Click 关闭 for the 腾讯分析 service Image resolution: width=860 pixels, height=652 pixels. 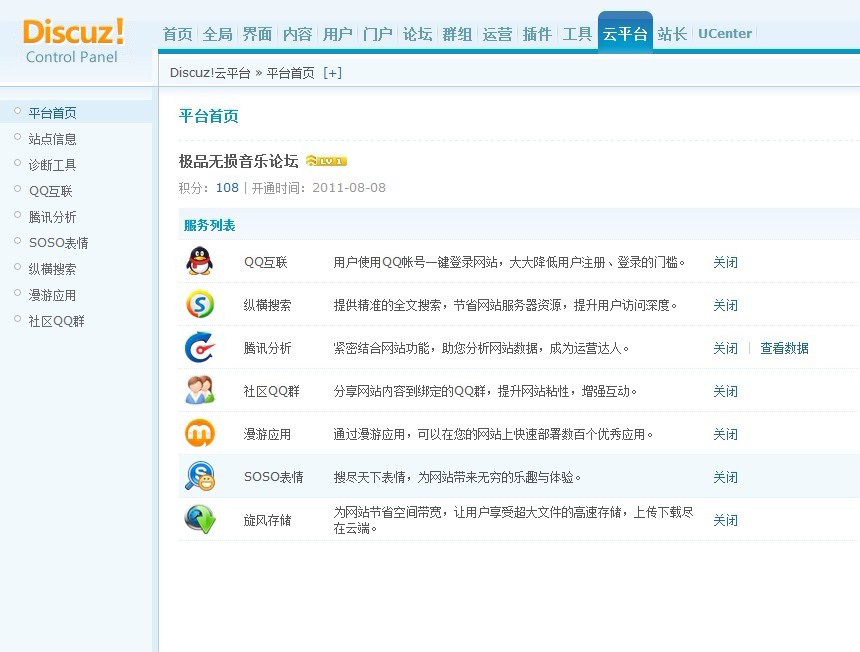click(x=726, y=348)
